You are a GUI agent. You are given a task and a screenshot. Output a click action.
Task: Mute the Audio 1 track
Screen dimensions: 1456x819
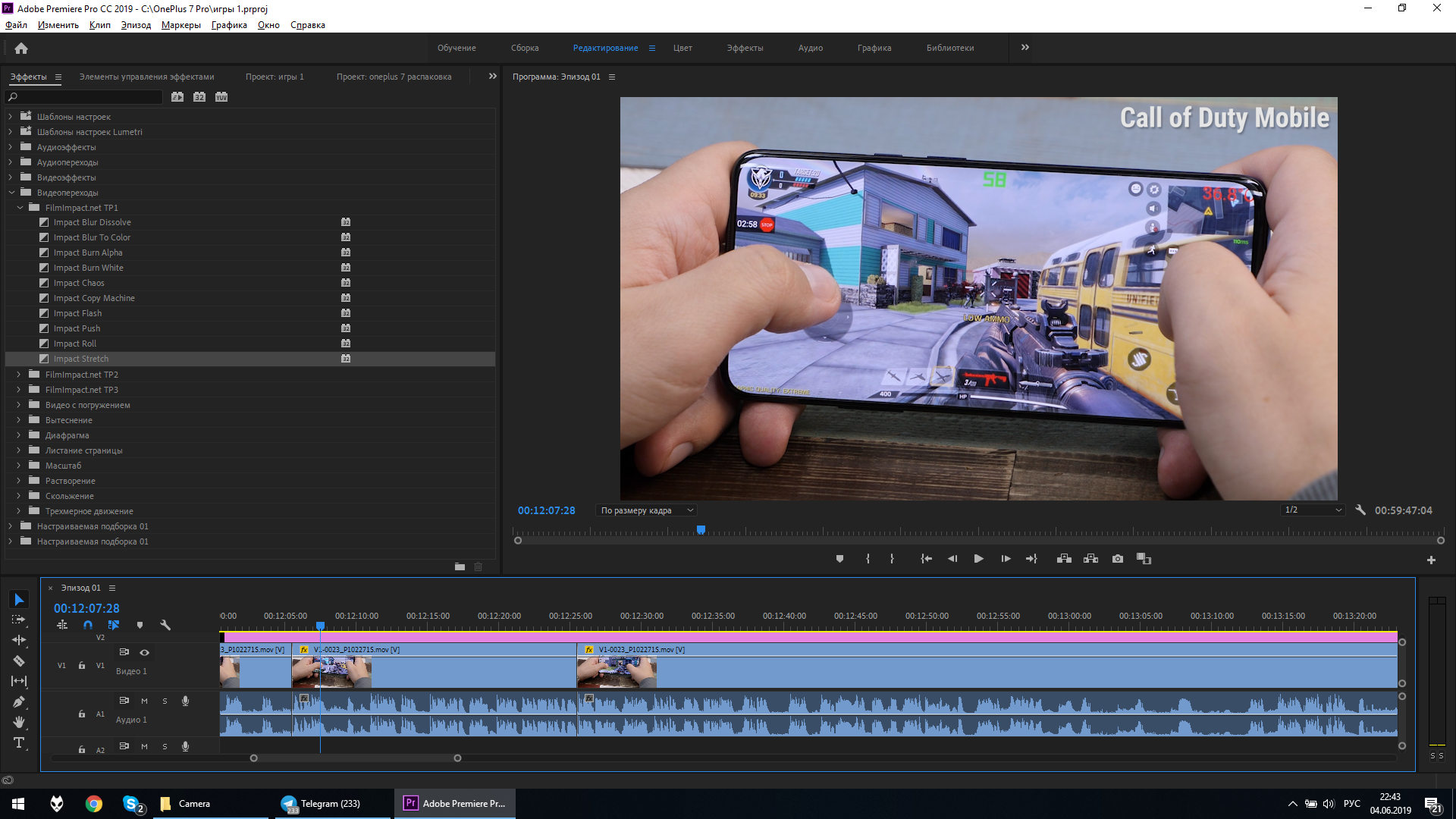point(144,701)
